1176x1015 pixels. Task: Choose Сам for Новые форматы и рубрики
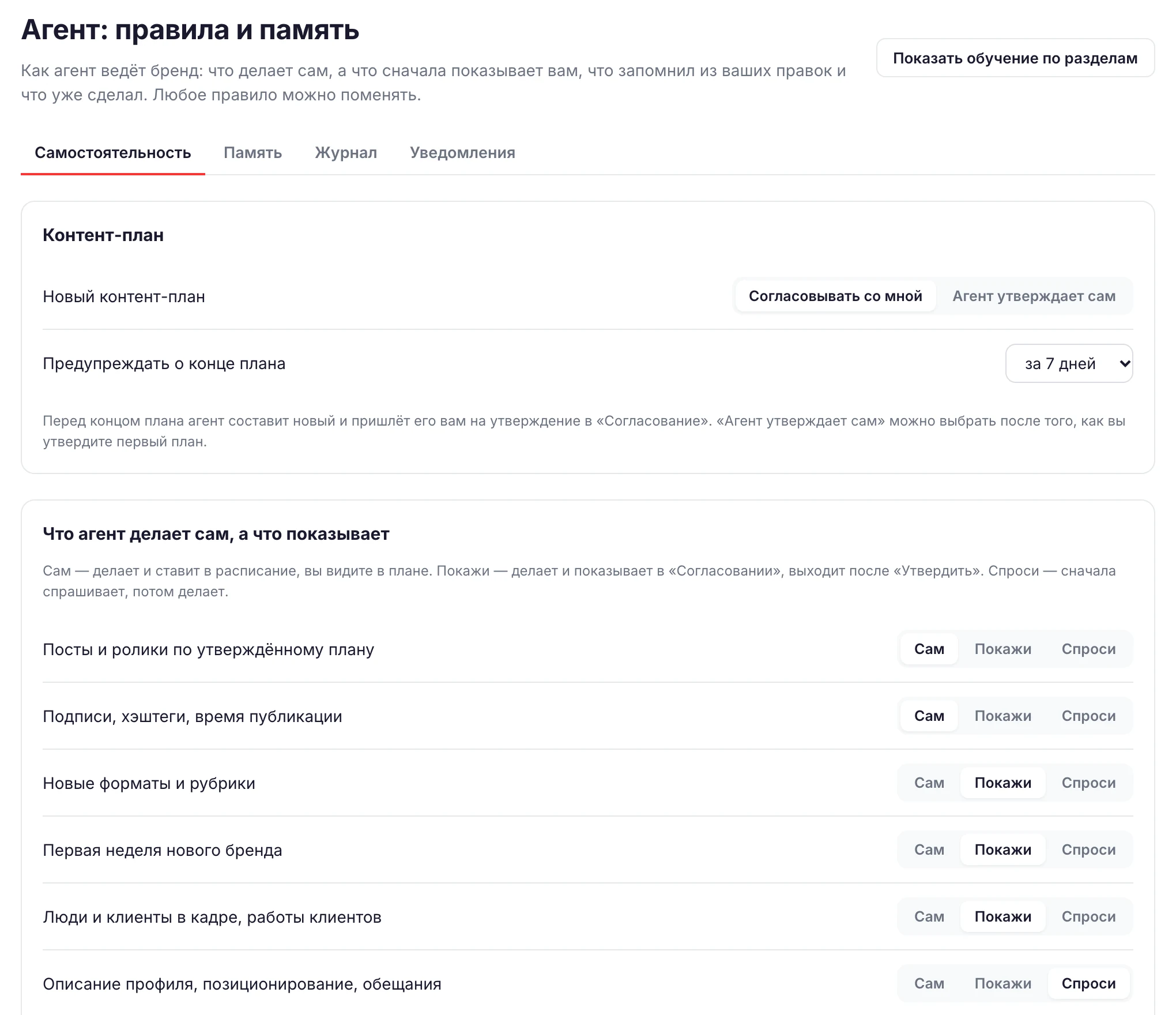point(929,783)
